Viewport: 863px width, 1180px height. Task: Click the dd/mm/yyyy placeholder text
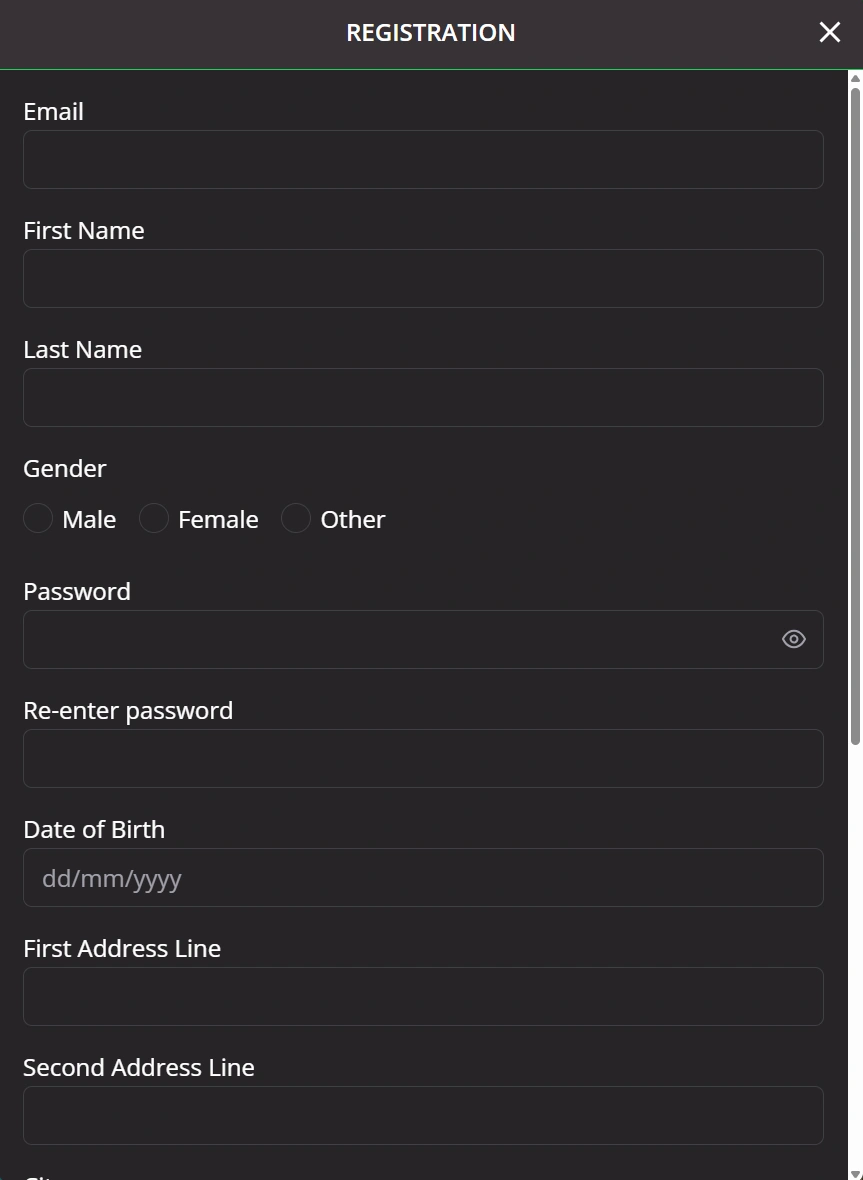coord(111,877)
